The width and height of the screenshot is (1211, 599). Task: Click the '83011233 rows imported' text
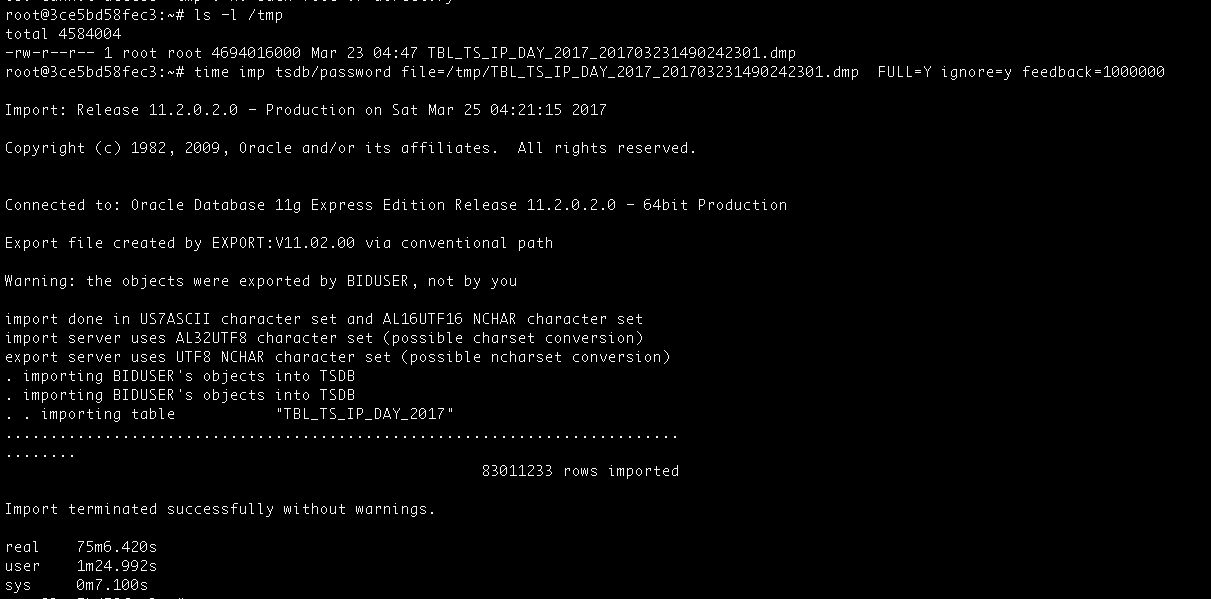pos(580,471)
